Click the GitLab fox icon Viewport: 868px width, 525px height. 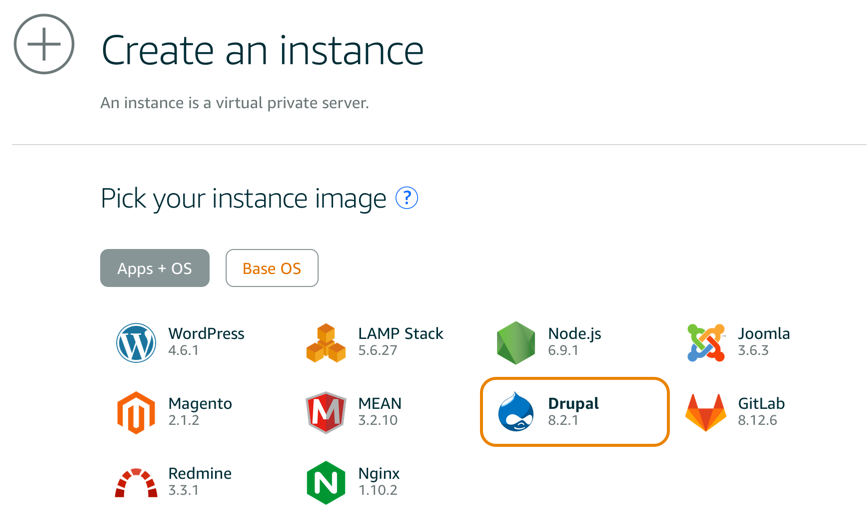706,413
